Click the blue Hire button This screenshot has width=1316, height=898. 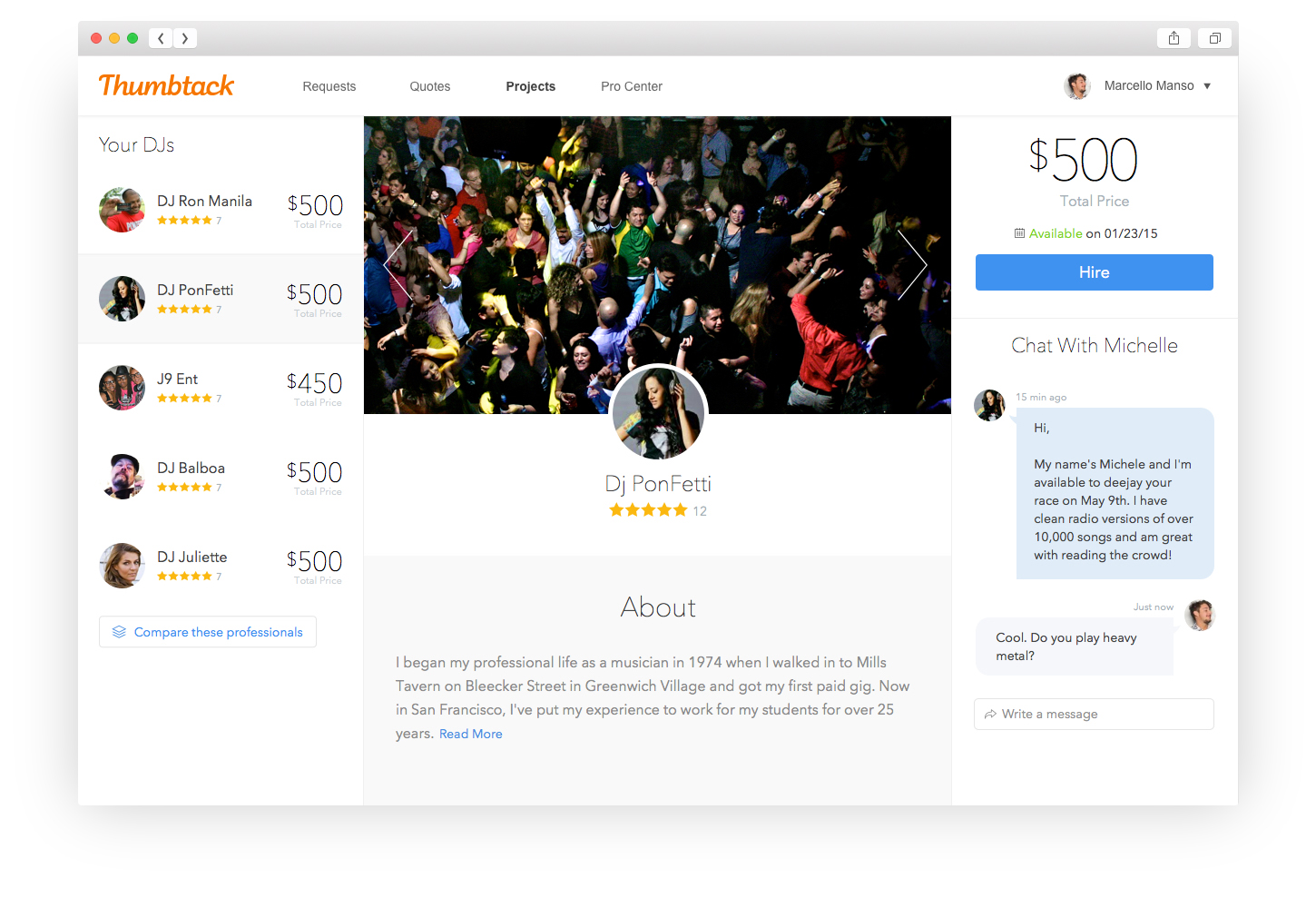tap(1095, 272)
